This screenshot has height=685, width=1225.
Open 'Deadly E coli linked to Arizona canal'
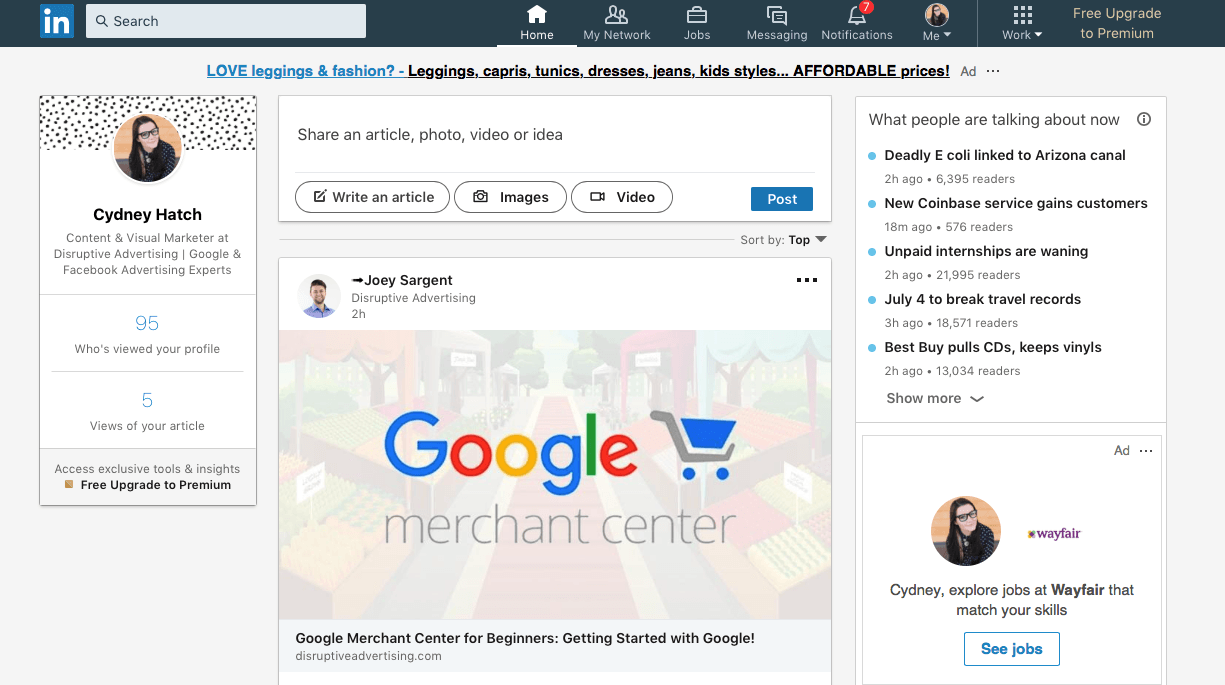pos(1005,155)
